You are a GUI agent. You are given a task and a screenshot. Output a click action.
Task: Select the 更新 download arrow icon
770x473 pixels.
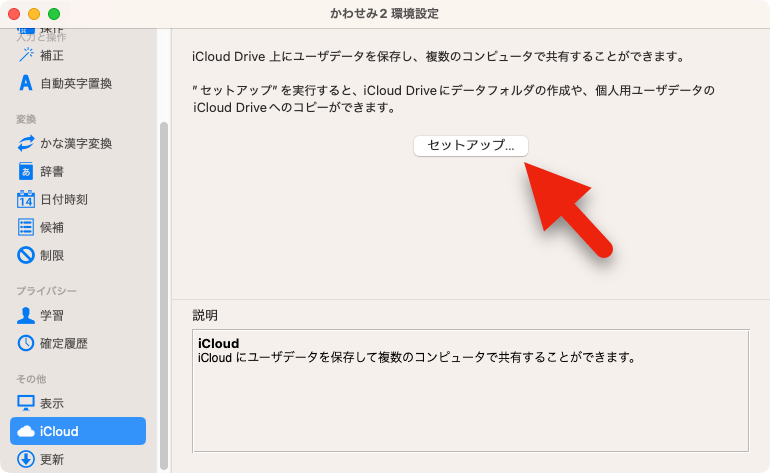[x=26, y=460]
